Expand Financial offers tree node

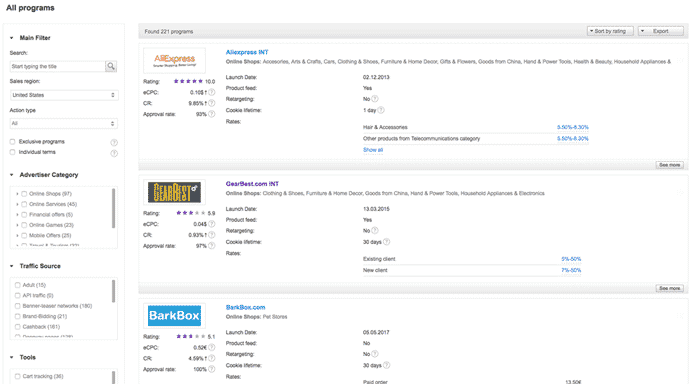click(x=17, y=215)
